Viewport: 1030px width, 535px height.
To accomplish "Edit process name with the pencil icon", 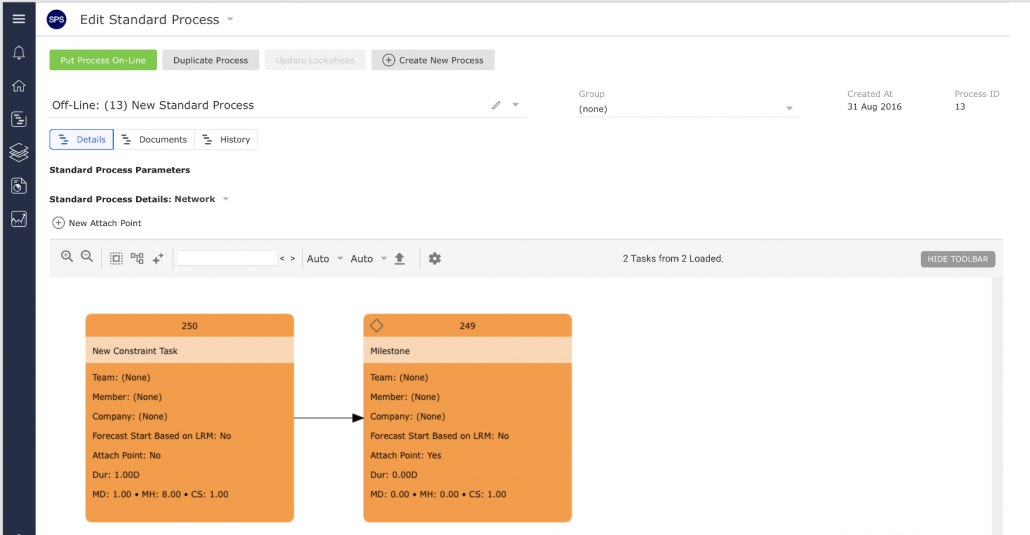I will click(x=496, y=105).
